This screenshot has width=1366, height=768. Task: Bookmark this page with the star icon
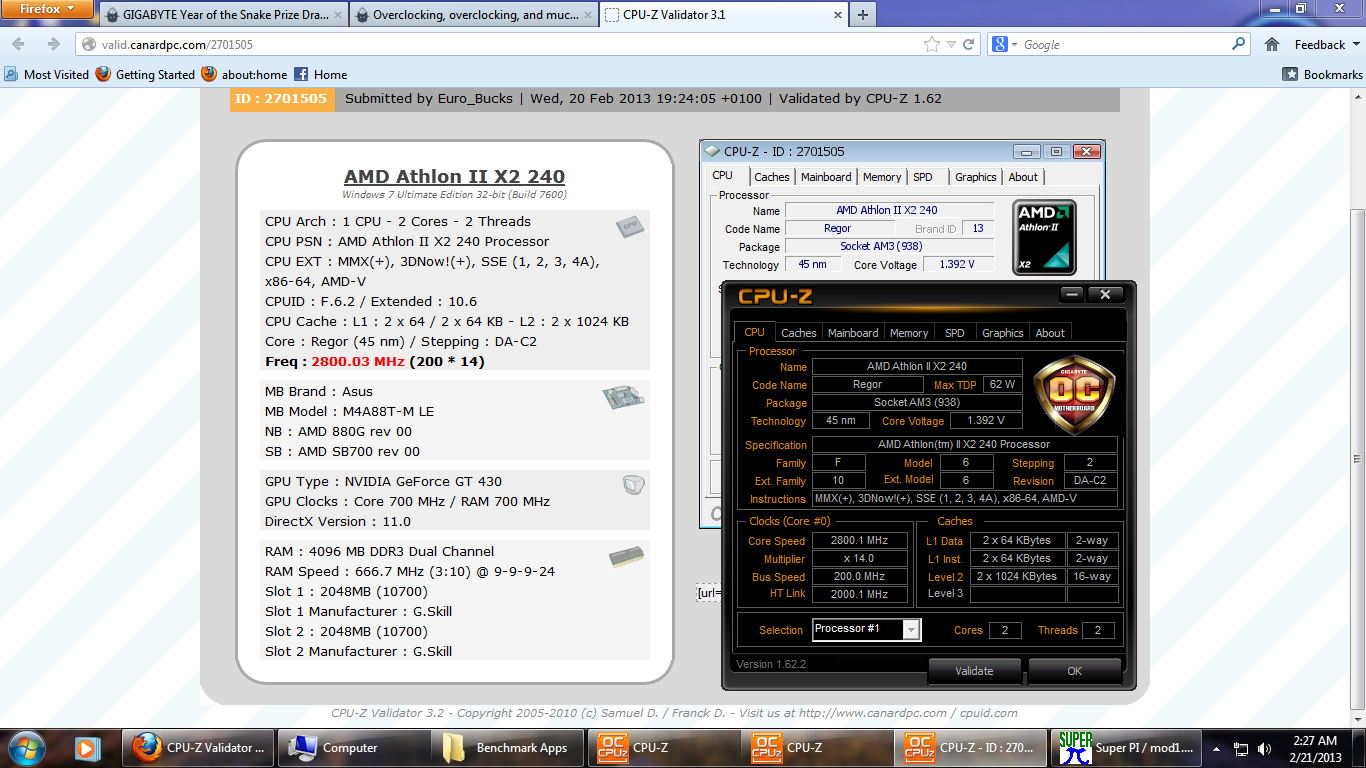(x=932, y=45)
